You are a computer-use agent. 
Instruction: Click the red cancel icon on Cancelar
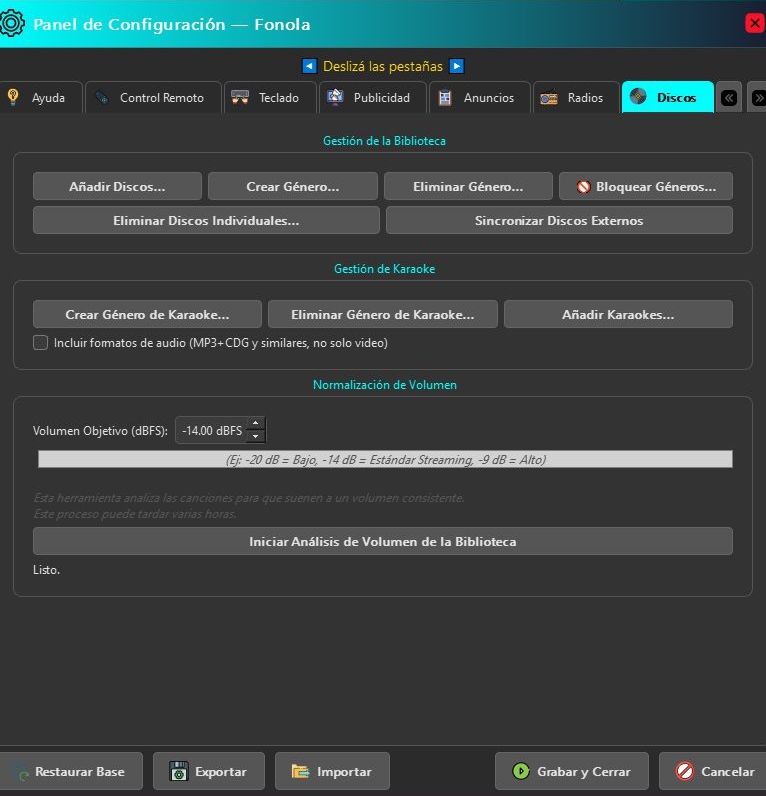pos(684,771)
